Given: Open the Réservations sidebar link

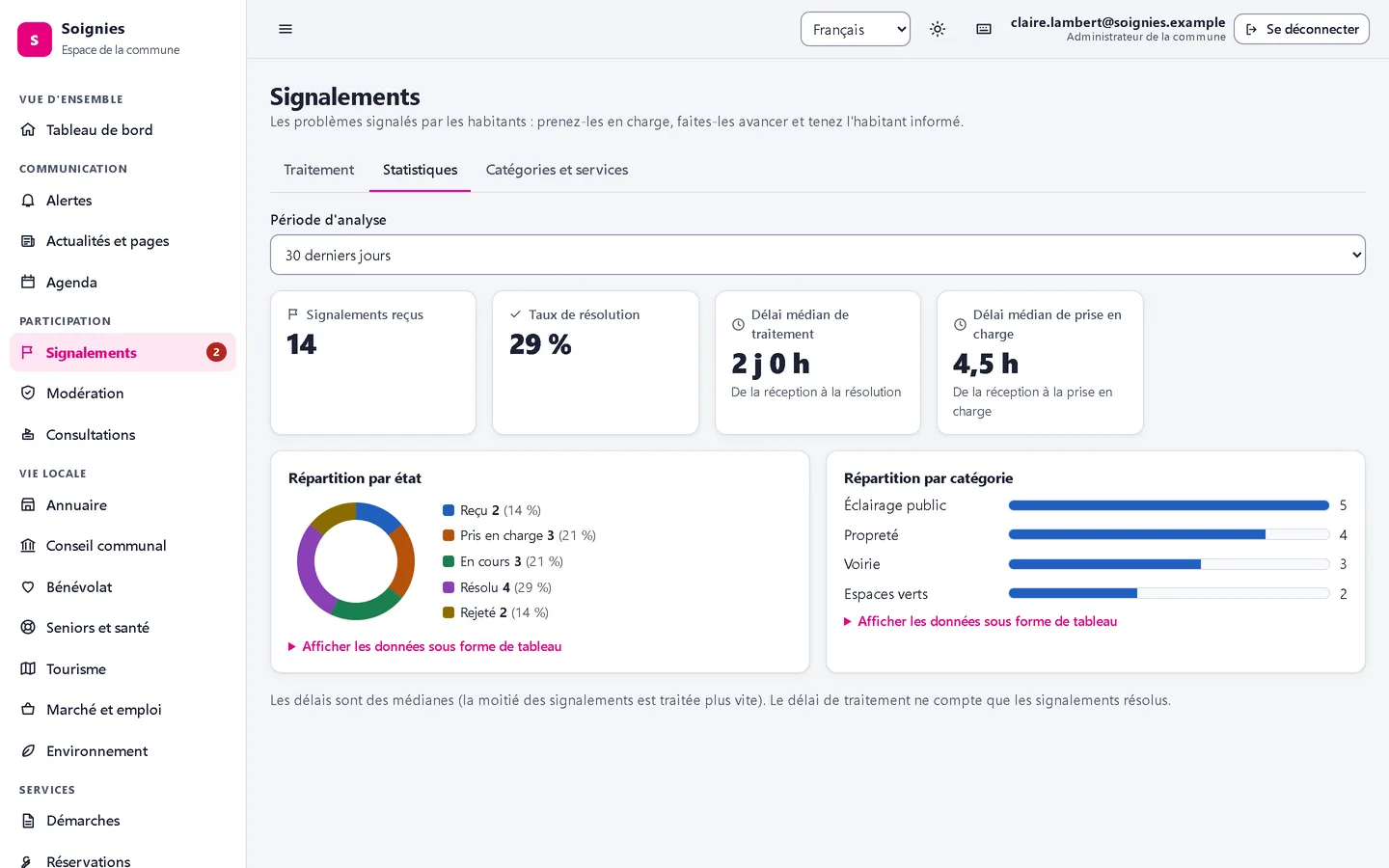Looking at the screenshot, I should [123, 860].
